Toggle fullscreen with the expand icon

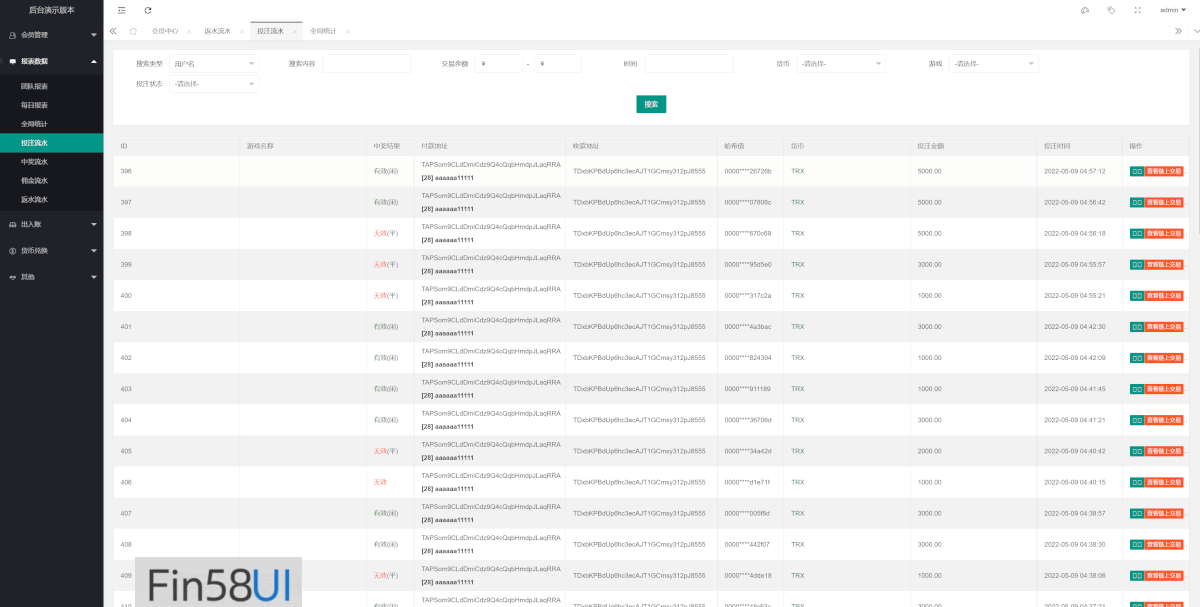[1138, 10]
